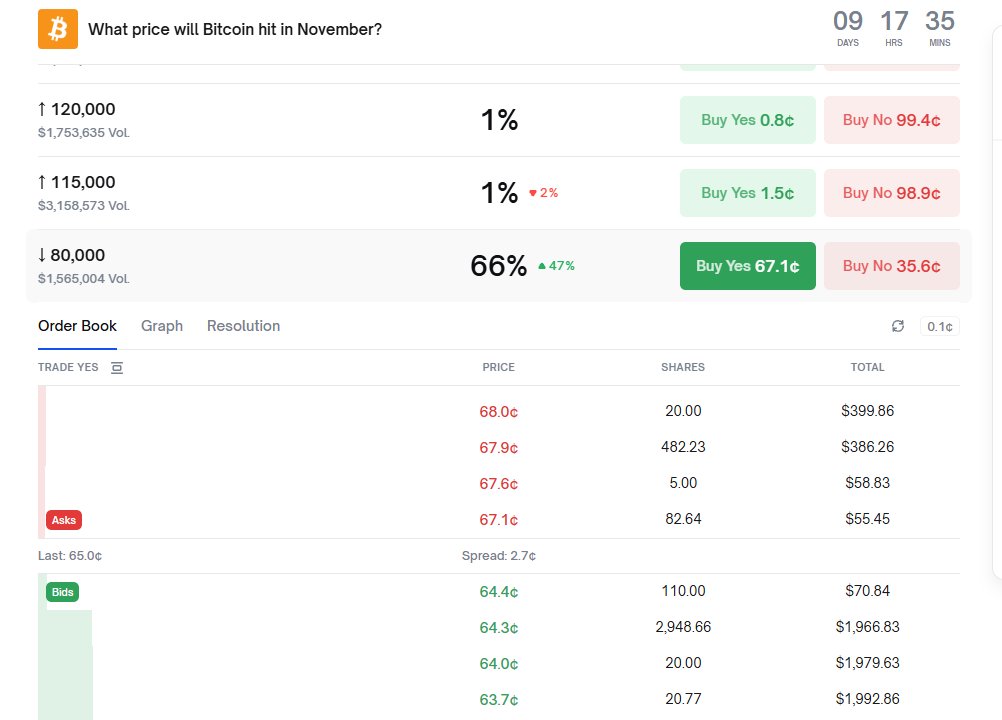The width and height of the screenshot is (1002, 720).
Task: Click the $70.84 total value
Action: coord(867,591)
